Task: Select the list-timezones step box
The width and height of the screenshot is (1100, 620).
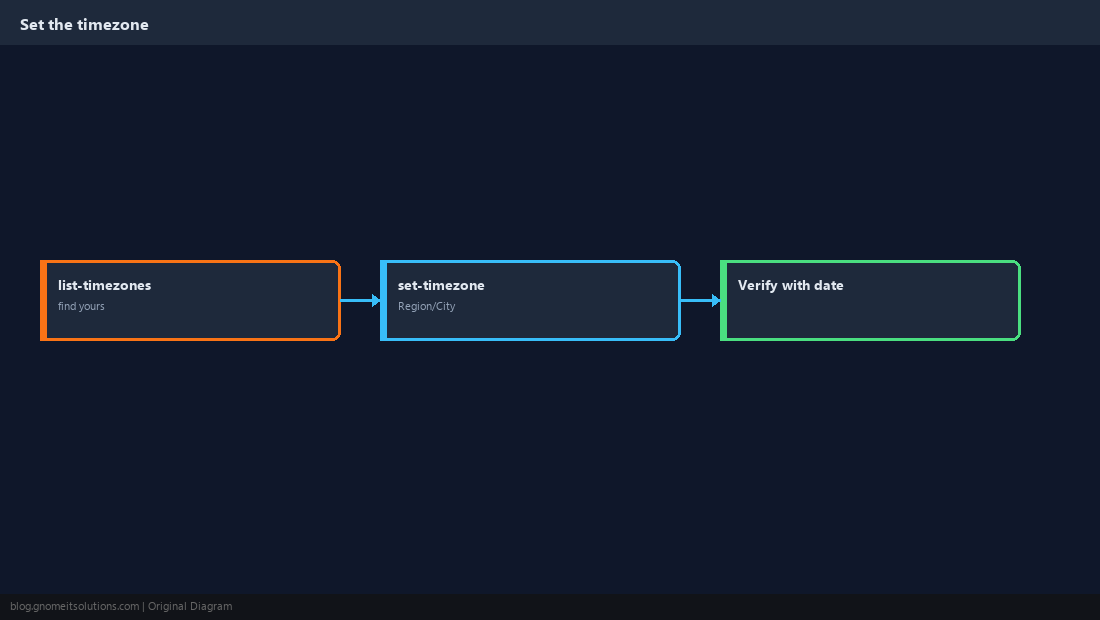Action: tap(190, 300)
